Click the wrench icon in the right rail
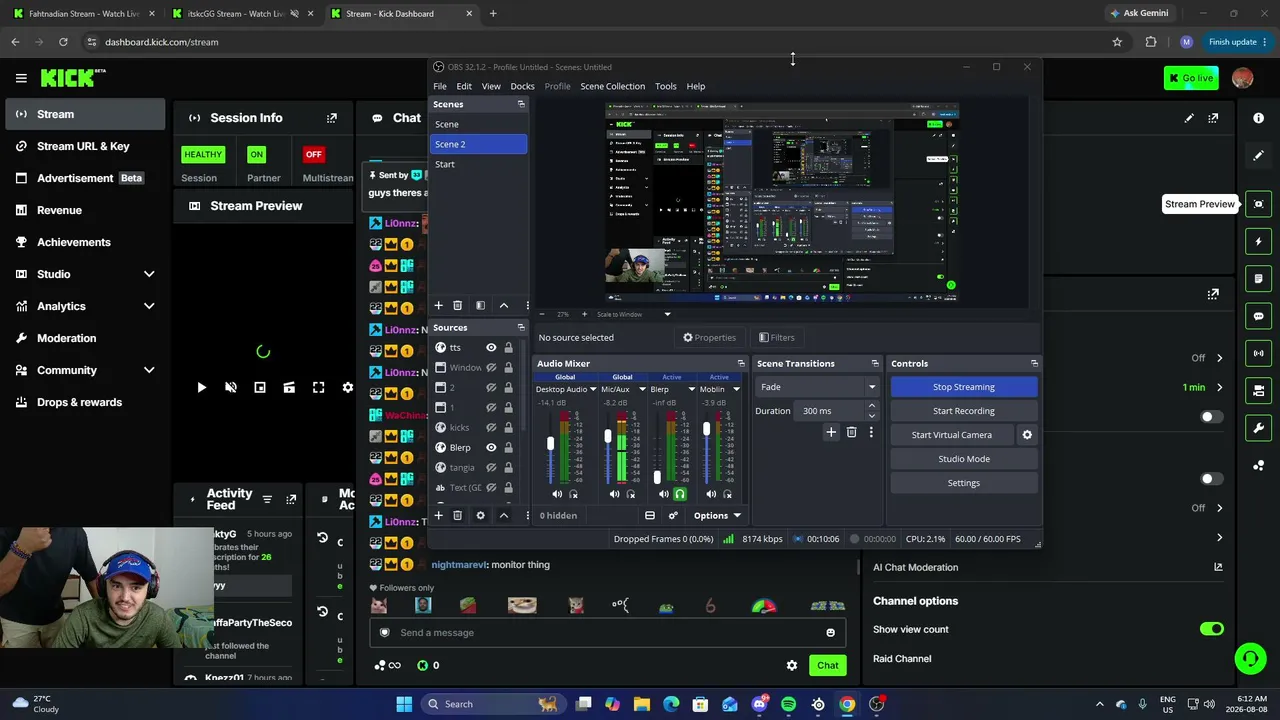The image size is (1280, 720). 1259,428
